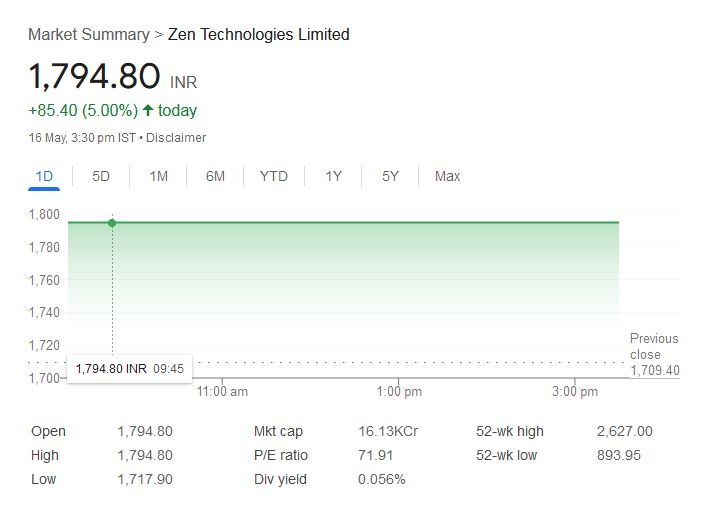
Task: Click the 1:00 pm axis tick
Action: [x=399, y=391]
